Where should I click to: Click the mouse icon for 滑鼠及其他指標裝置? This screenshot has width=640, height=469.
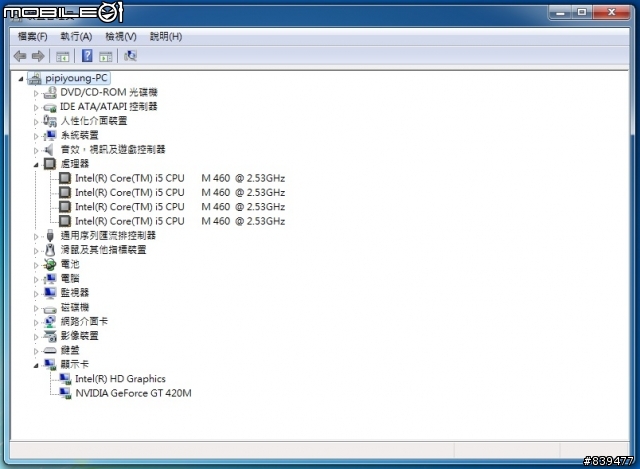(50, 250)
